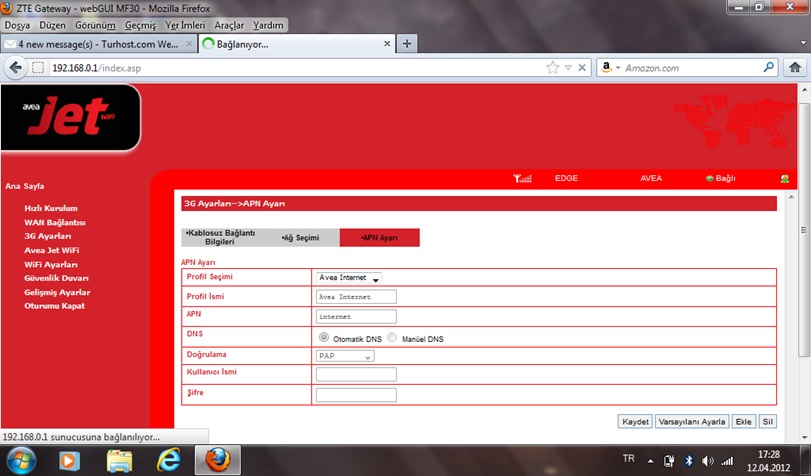Click Varsayılanı Ayarla button
Viewport: 811px width, 476px height.
pos(692,422)
